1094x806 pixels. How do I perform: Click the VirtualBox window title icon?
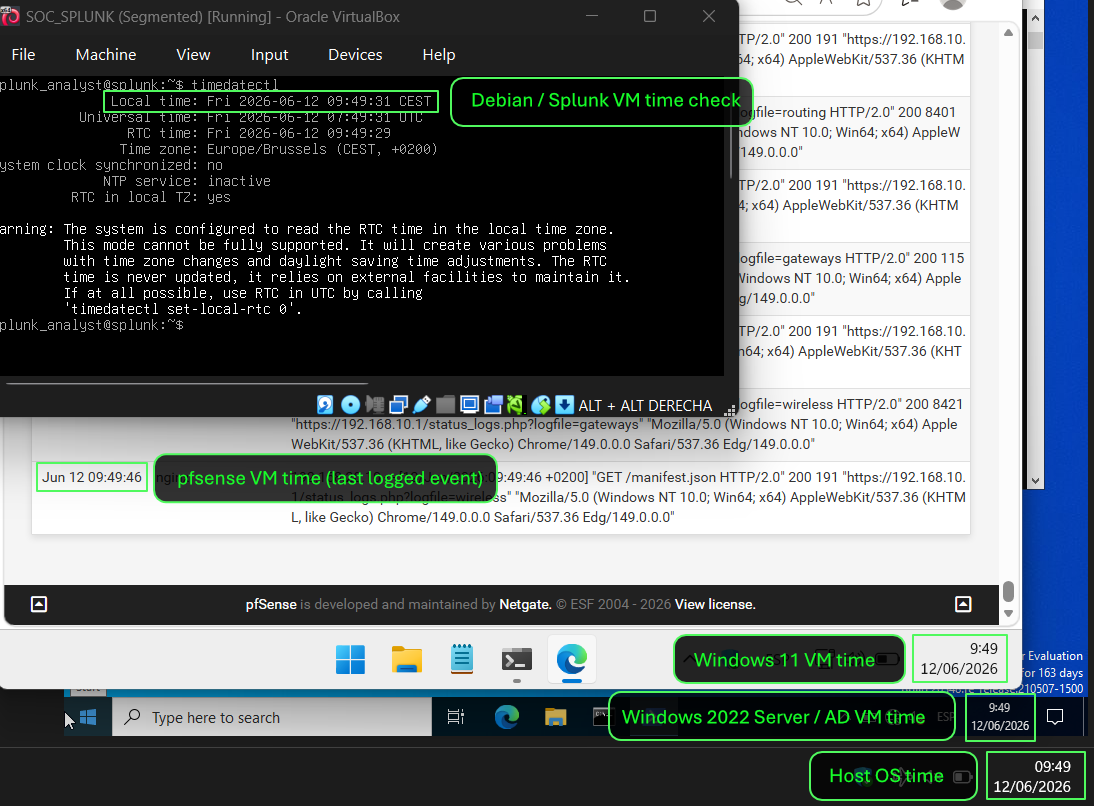click(10, 16)
